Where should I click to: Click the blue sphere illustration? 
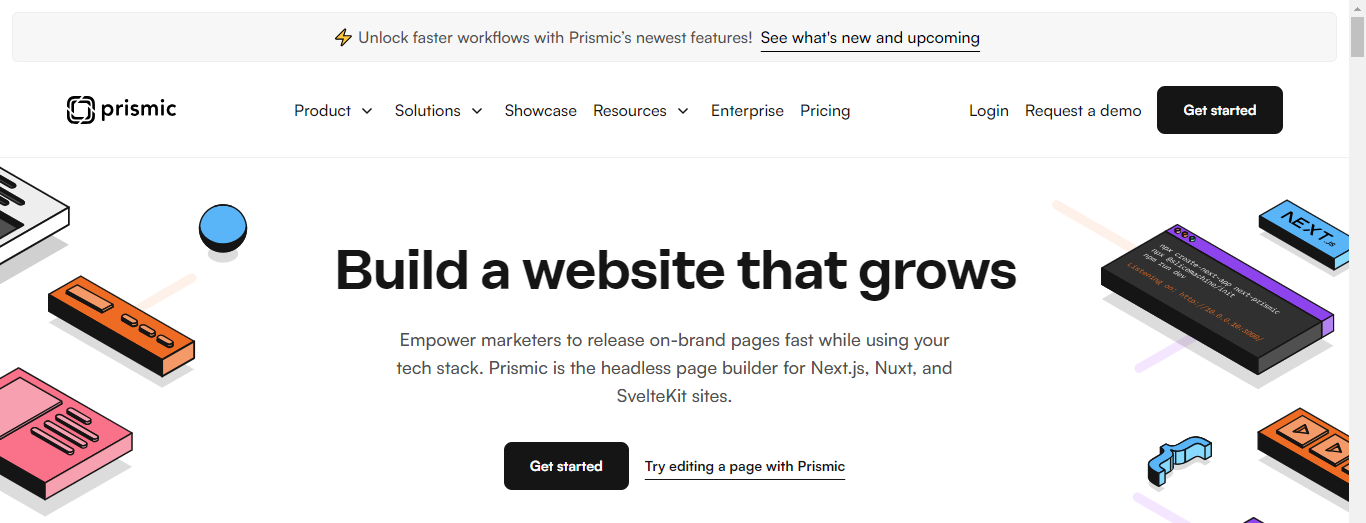(222, 228)
